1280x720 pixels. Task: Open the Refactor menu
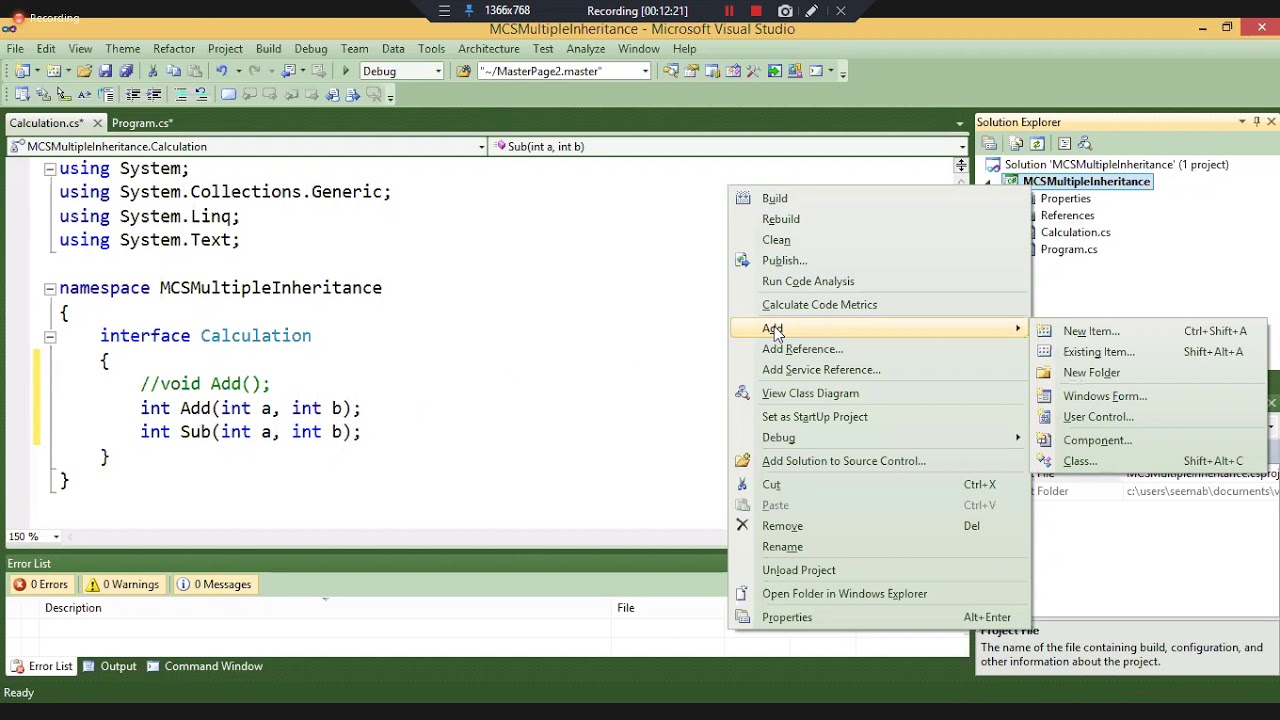174,48
